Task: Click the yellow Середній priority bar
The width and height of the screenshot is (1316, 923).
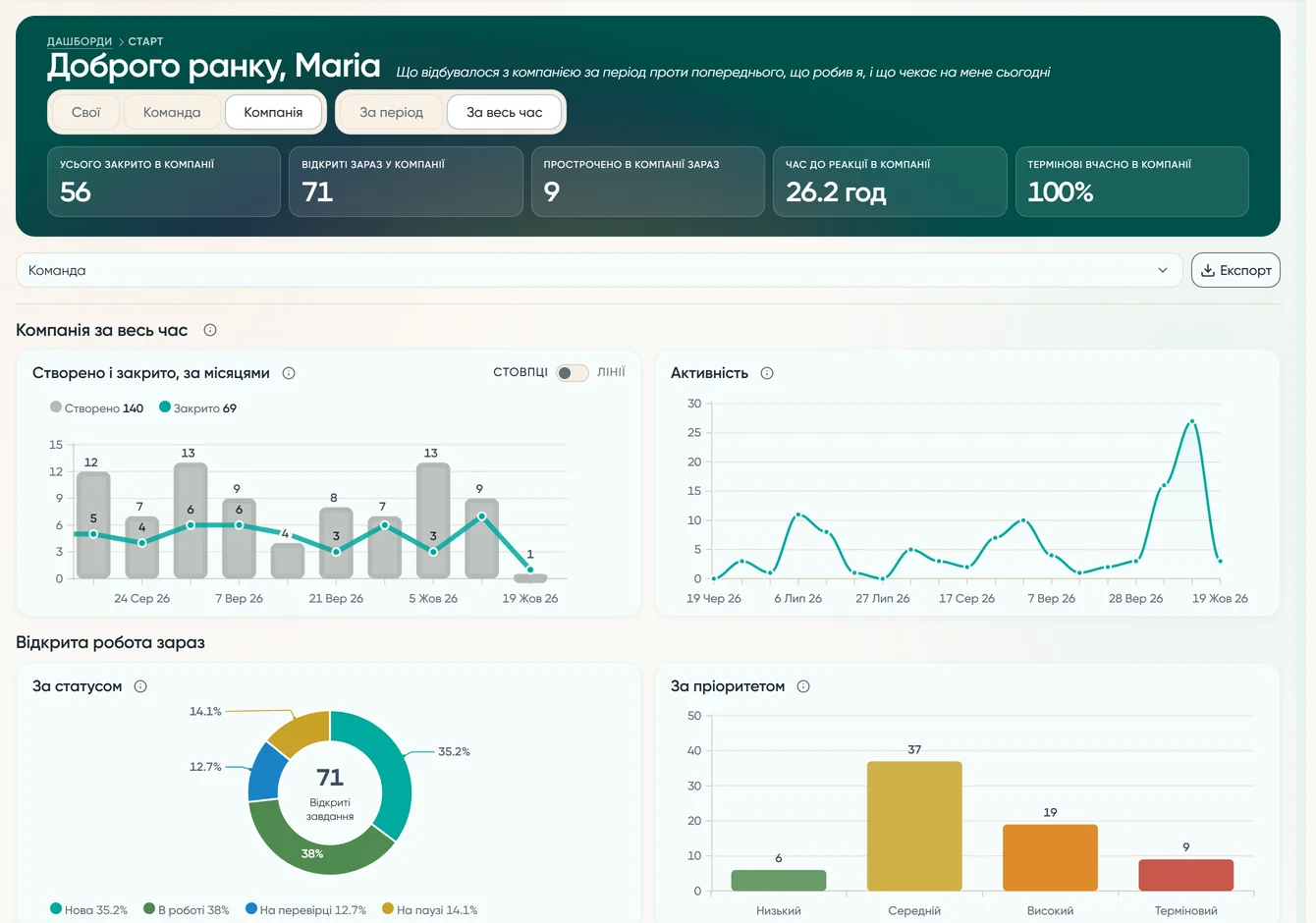Action: point(914,826)
